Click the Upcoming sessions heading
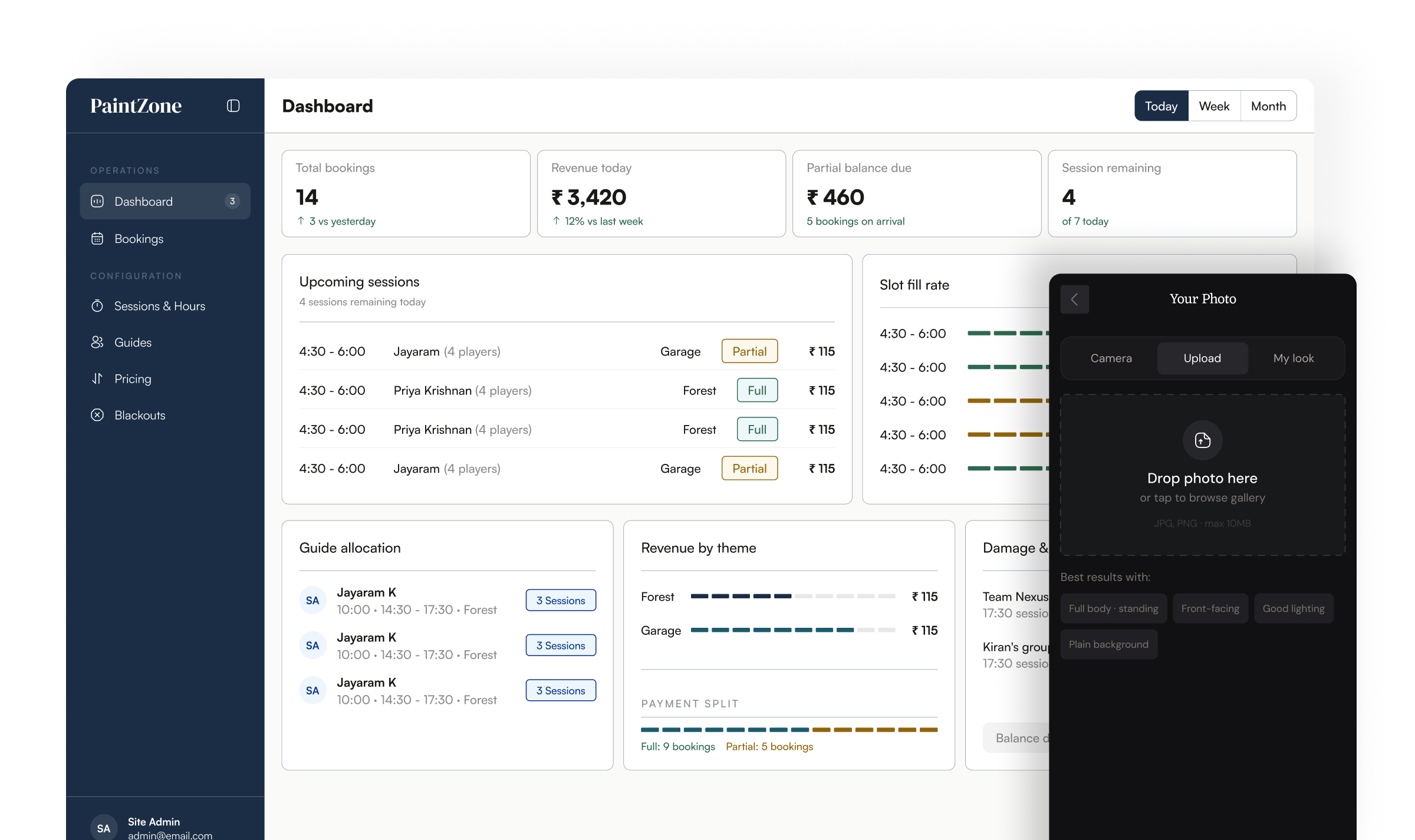The width and height of the screenshot is (1415, 840). coord(359,282)
